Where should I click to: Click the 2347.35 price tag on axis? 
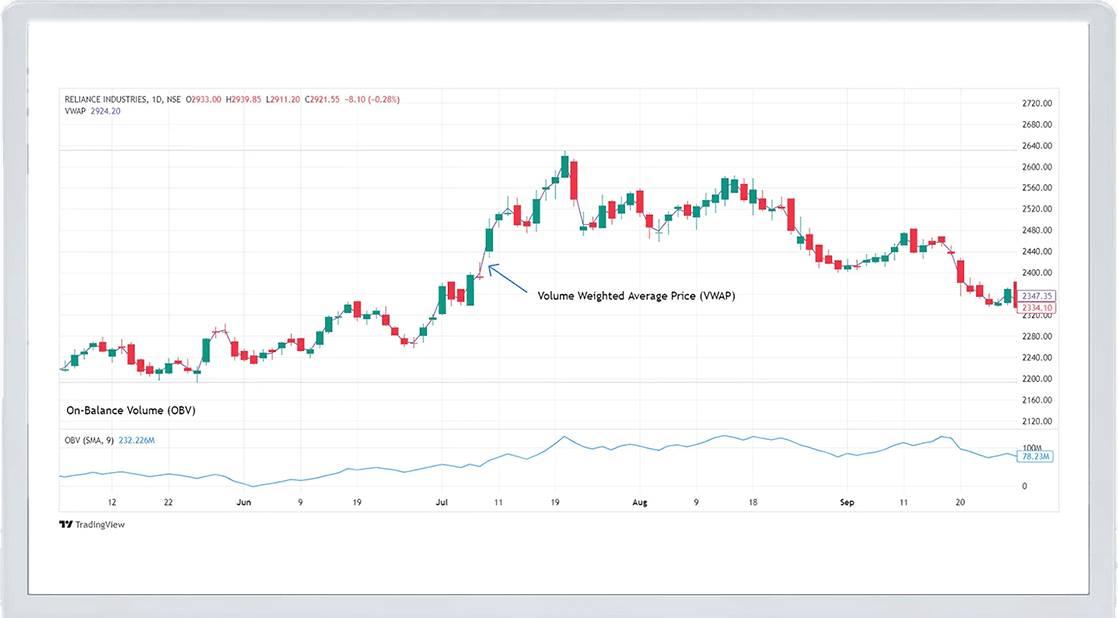tap(1036, 296)
